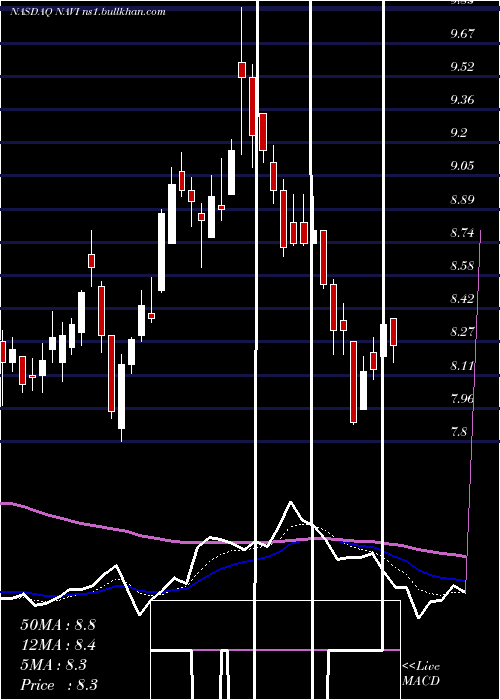
Task: Click the 8.42 price axis label
Action: click(x=462, y=299)
